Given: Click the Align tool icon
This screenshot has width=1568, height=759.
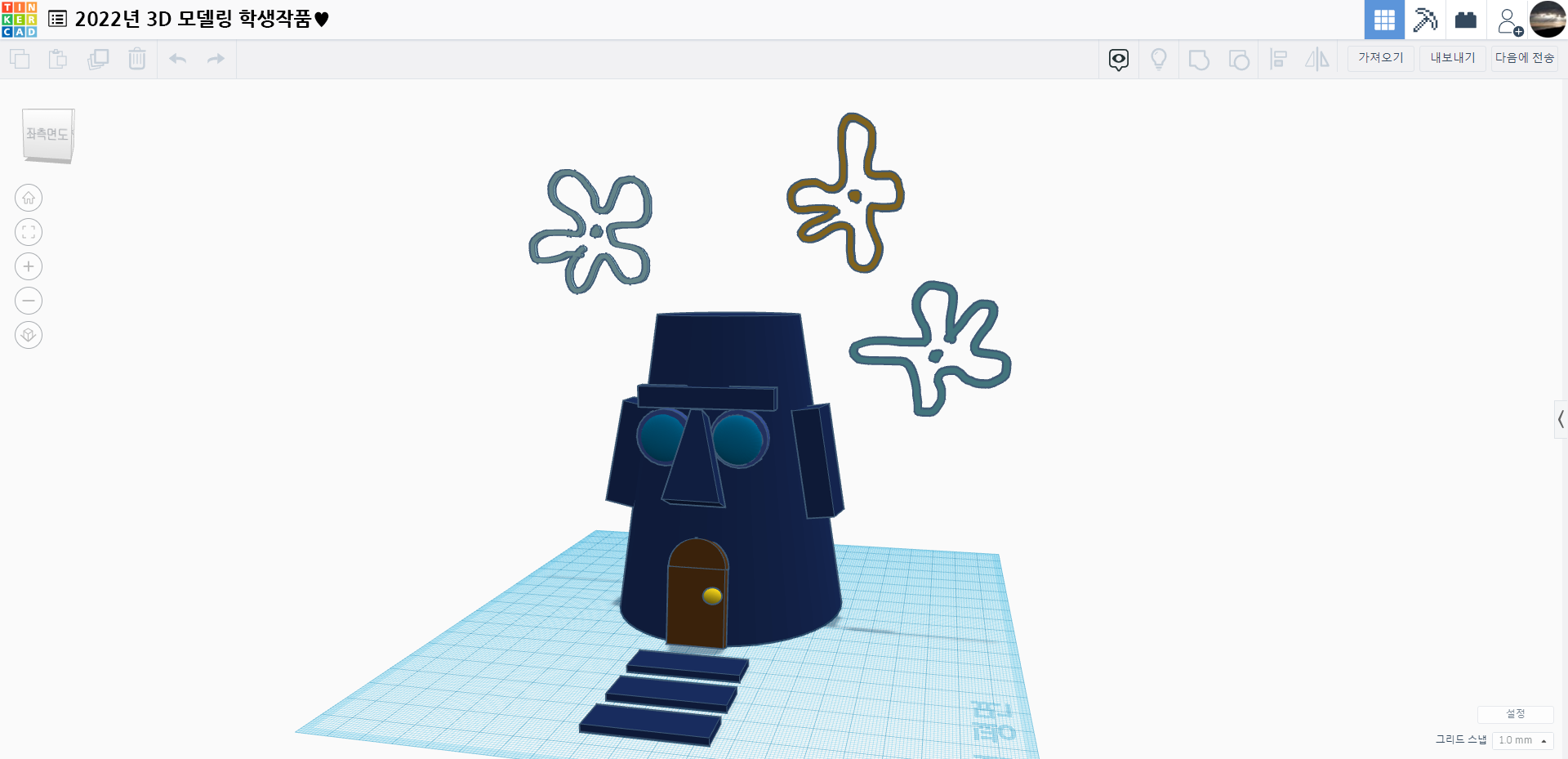Looking at the screenshot, I should [x=1279, y=60].
